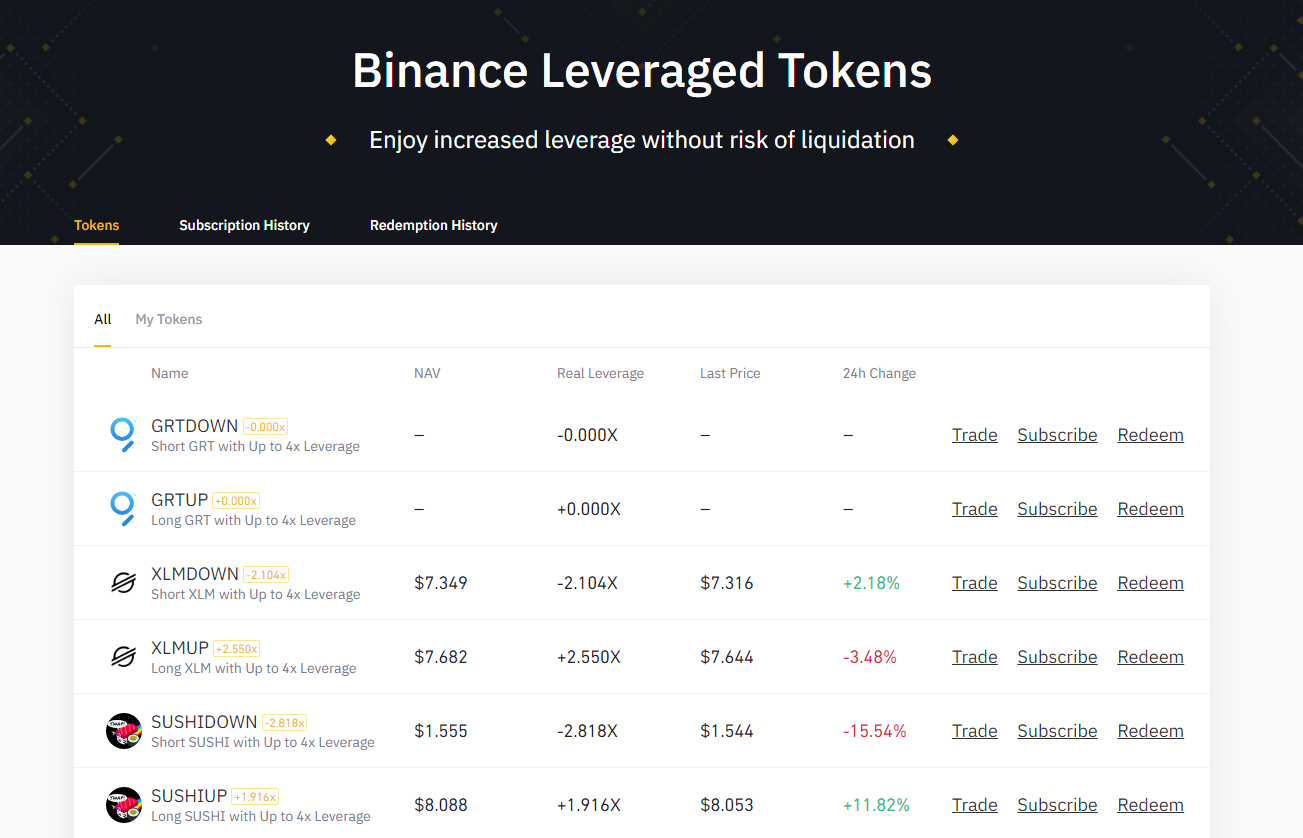This screenshot has width=1303, height=838.
Task: Switch to the Redemption History tab
Action: pos(433,225)
